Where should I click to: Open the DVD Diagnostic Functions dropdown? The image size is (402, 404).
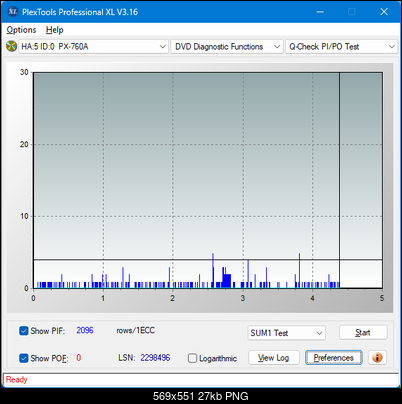(x=227, y=47)
